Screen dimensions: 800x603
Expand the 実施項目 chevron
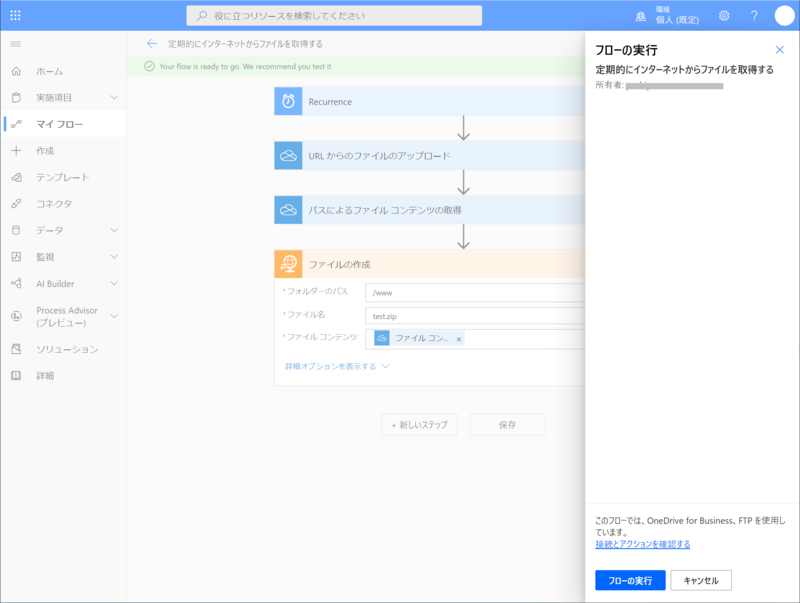(x=114, y=97)
